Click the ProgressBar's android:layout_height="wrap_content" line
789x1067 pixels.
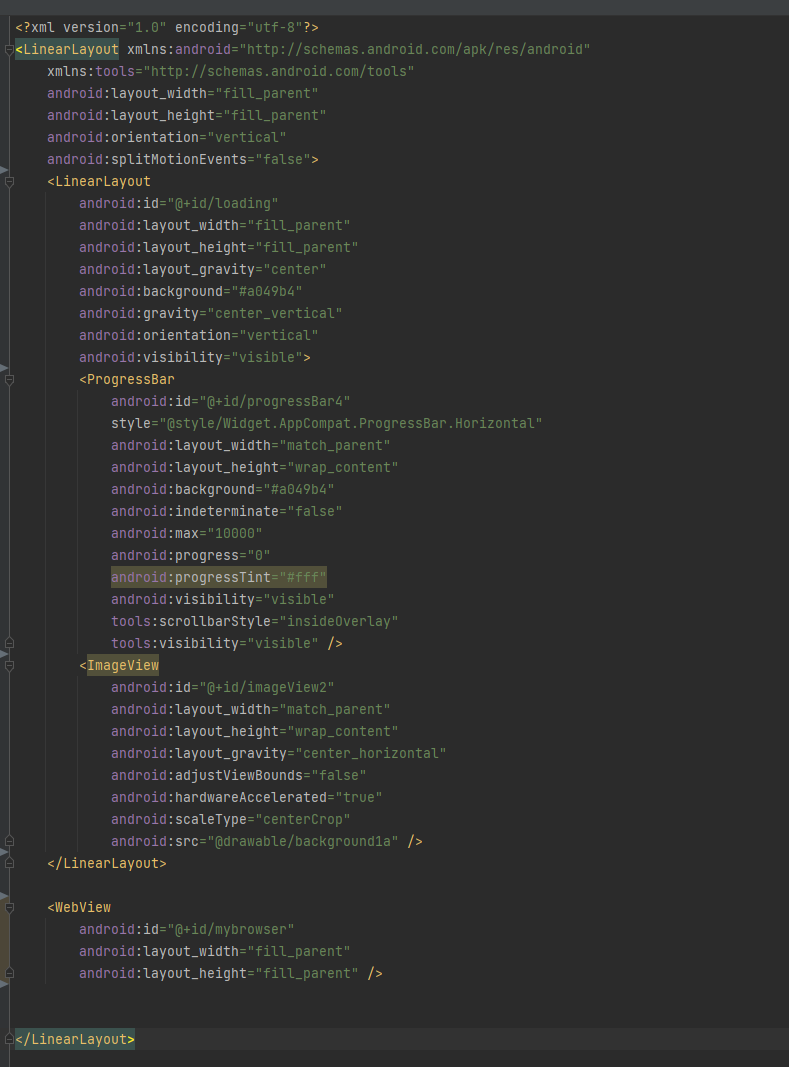(255, 467)
